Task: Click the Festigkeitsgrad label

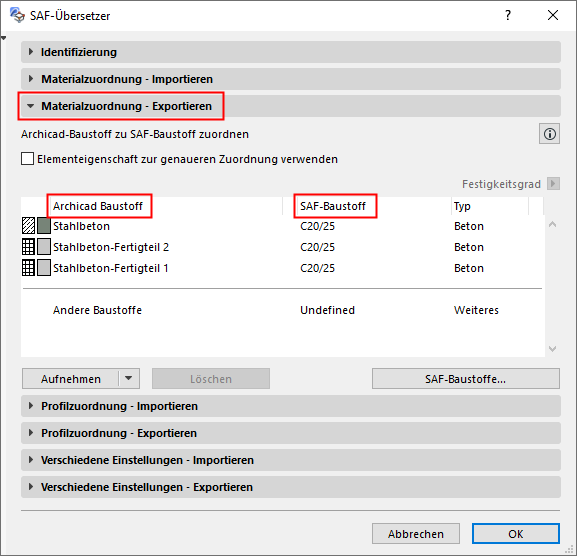Action: pyautogui.click(x=501, y=184)
